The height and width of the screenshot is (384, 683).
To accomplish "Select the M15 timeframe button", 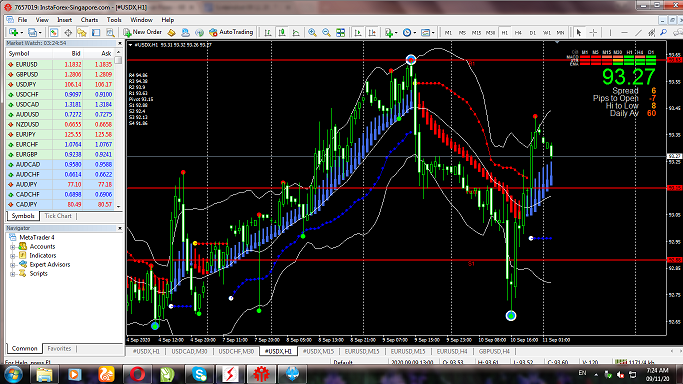I will click(477, 33).
